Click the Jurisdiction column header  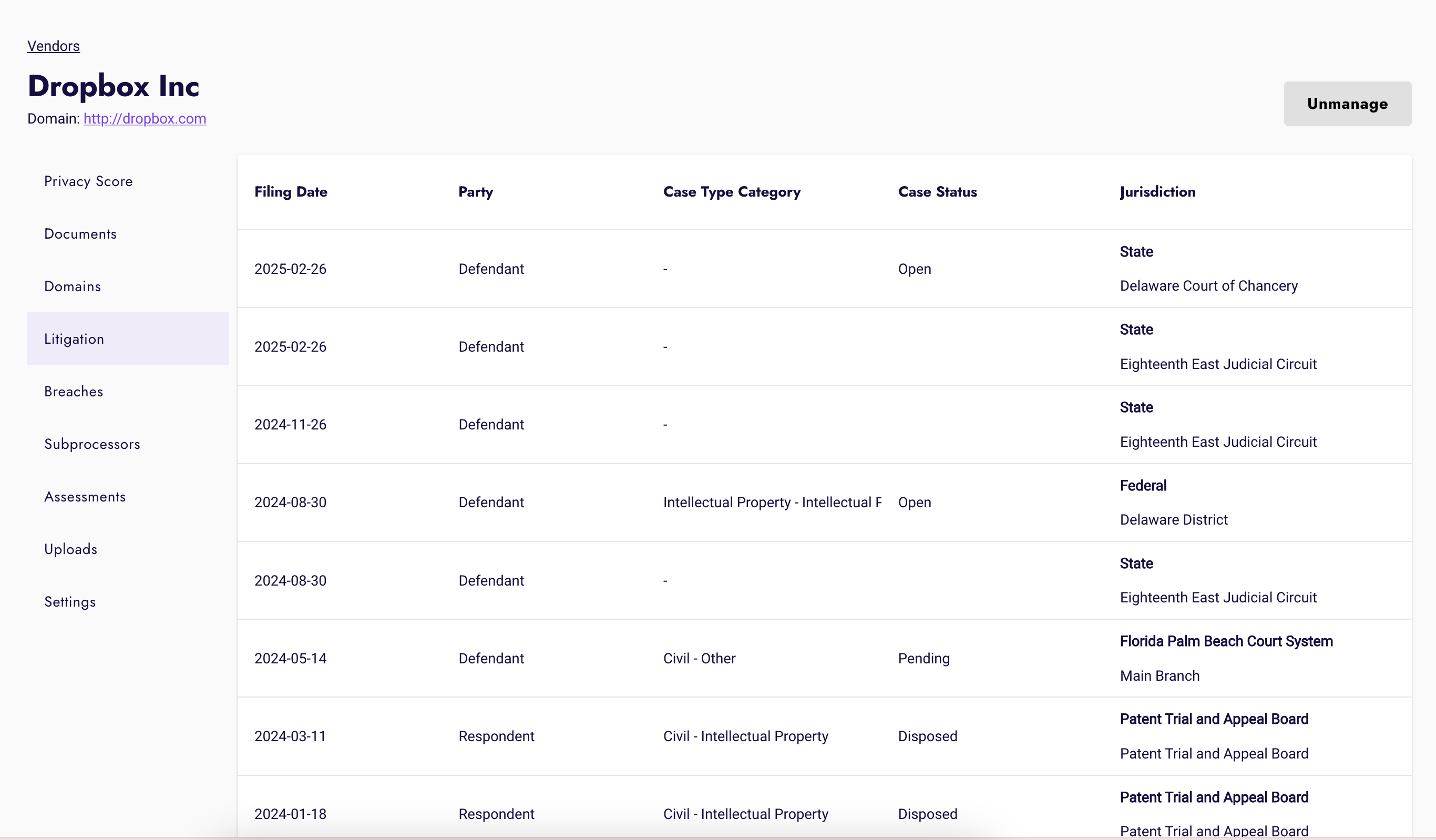point(1157,192)
